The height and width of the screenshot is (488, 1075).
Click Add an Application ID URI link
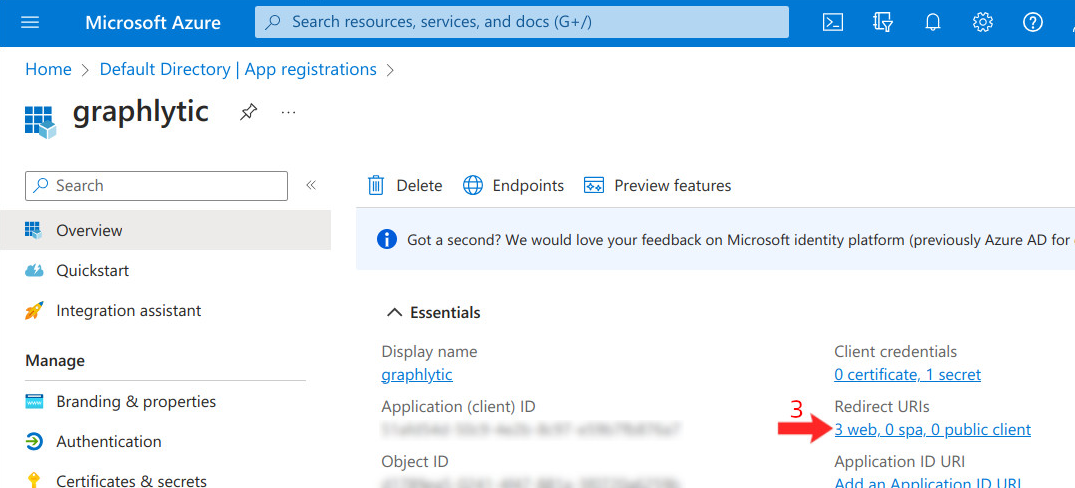(928, 483)
